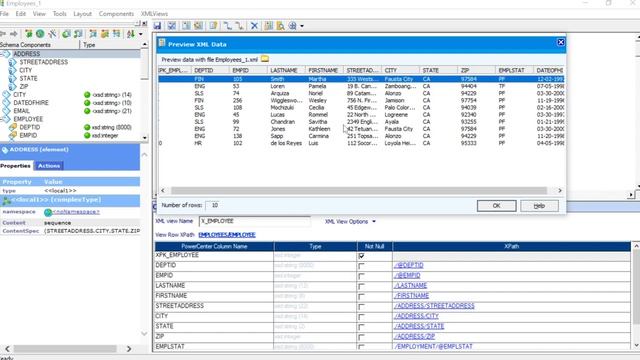Click the green dot beside EMAIL type

click(87, 111)
